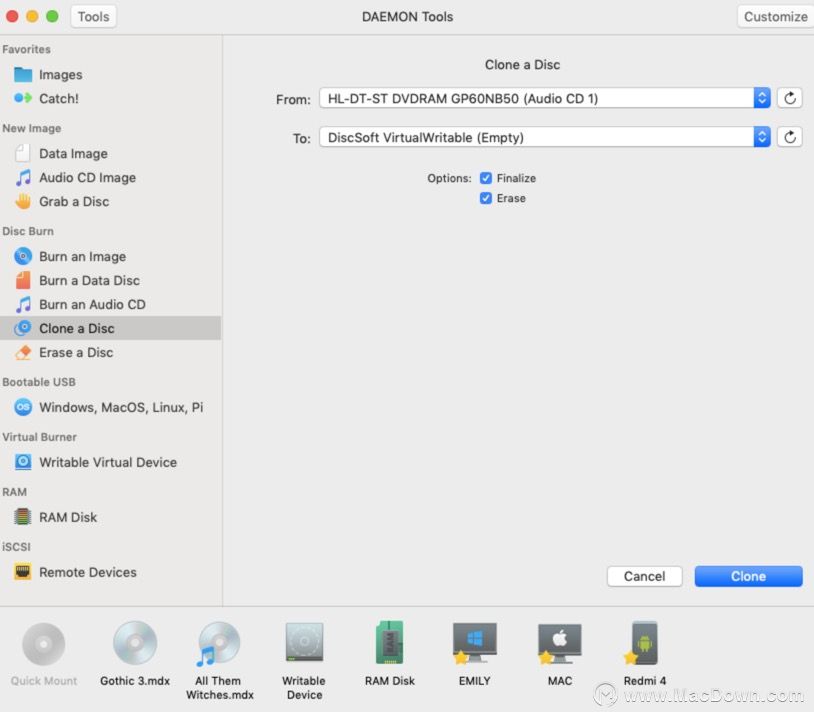This screenshot has width=814, height=712.
Task: Click Windows, MacOS, Linux, Pi label
Action: pyautogui.click(x=121, y=407)
